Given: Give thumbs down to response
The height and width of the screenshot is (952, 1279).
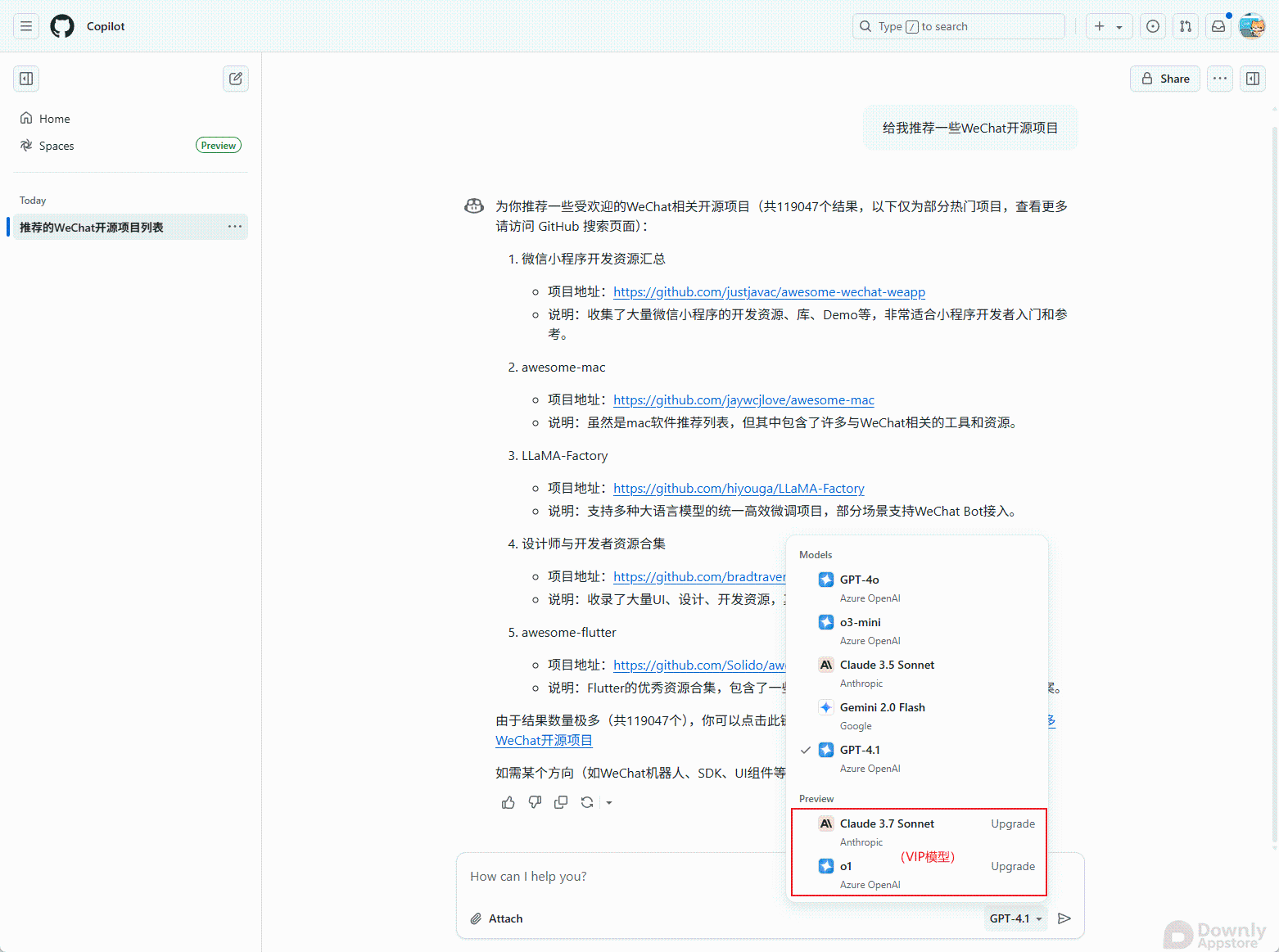Looking at the screenshot, I should [x=535, y=802].
